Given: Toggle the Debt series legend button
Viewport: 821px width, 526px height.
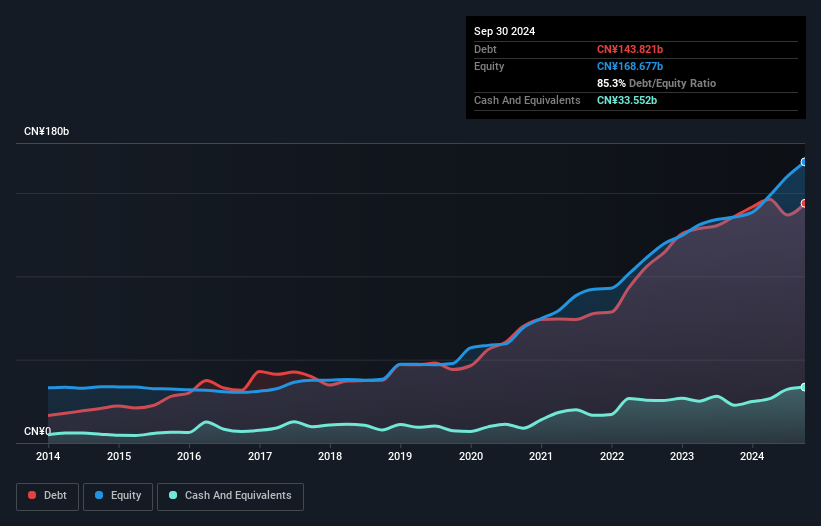Looking at the screenshot, I should point(48,496).
